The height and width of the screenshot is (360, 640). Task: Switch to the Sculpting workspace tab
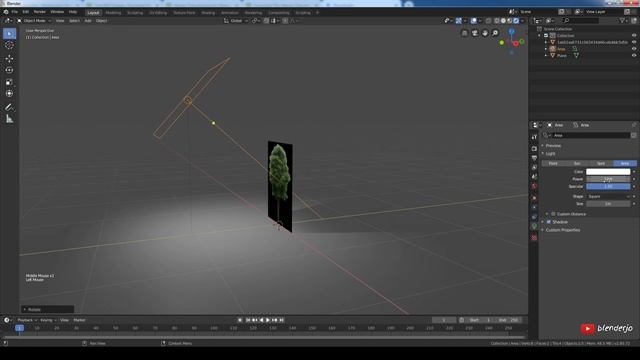[x=135, y=13]
